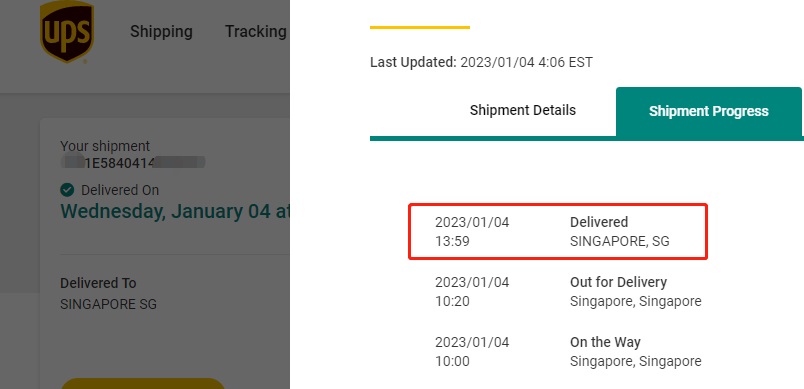Click the UPS shield logo
804x389 pixels.
click(x=67, y=32)
